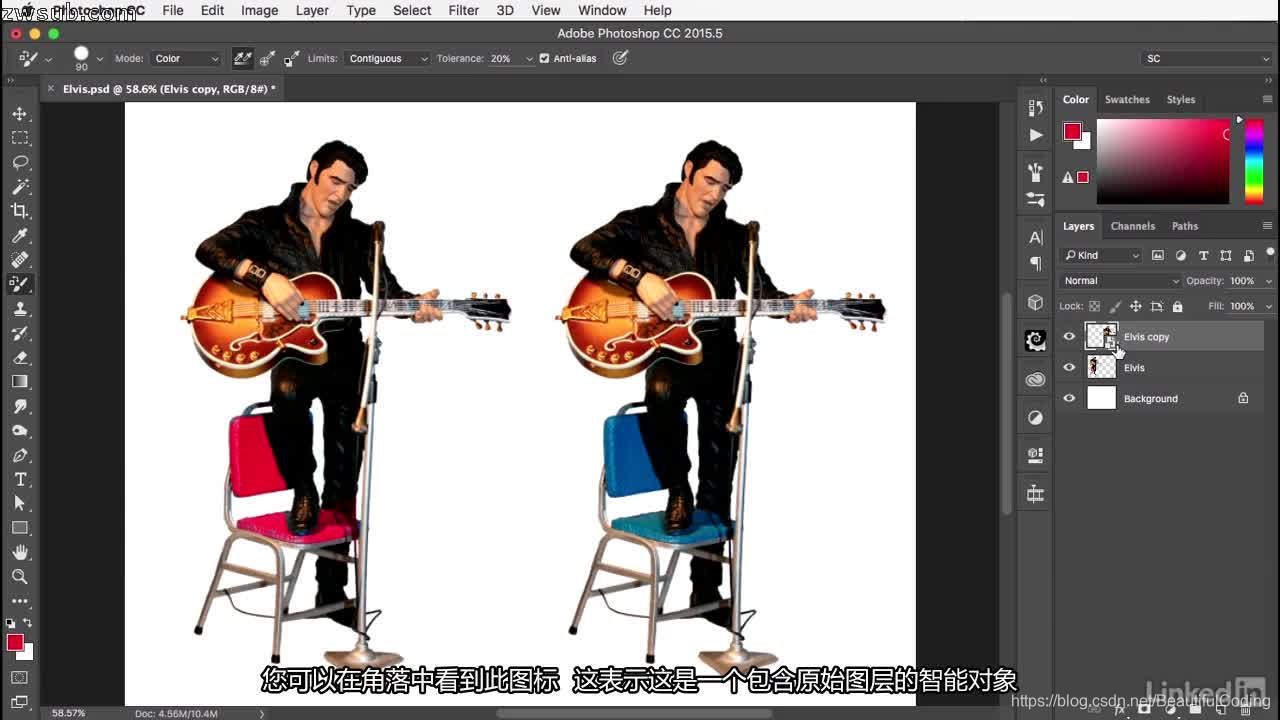Open the Mode dropdown set to Color
Screen dimensions: 1280x720
[186, 58]
